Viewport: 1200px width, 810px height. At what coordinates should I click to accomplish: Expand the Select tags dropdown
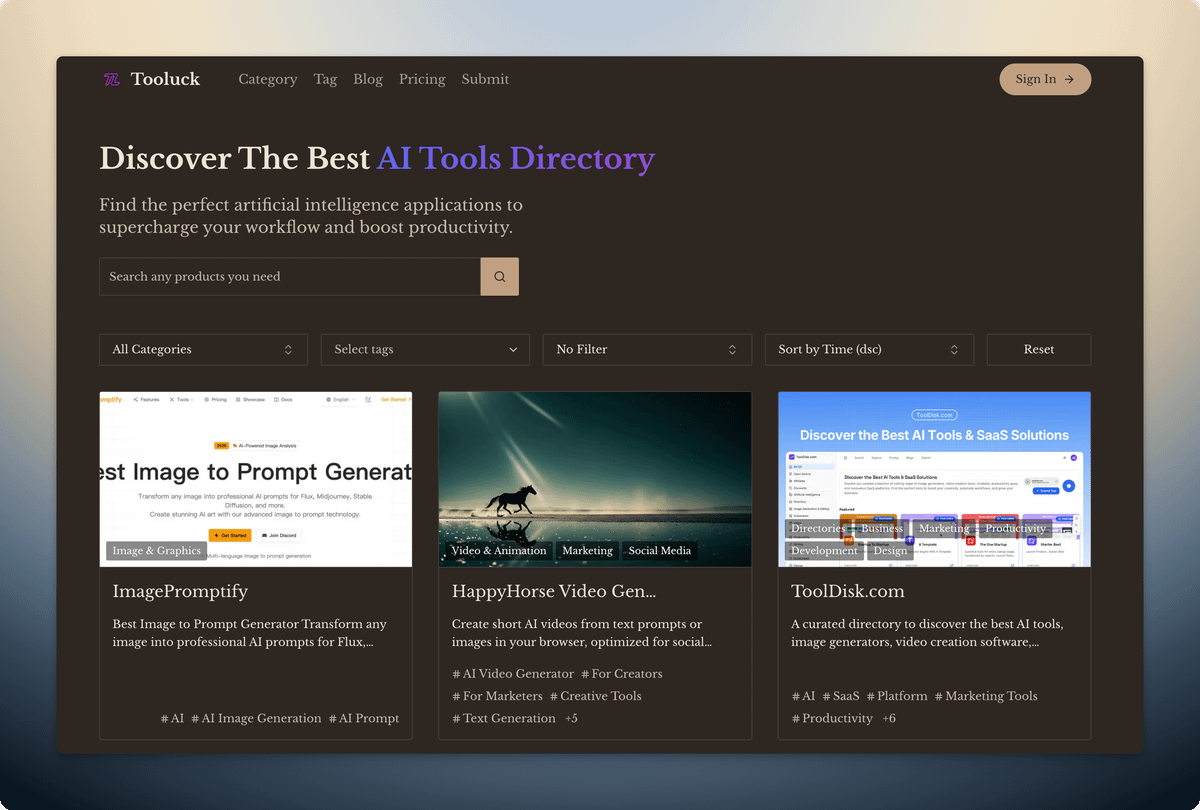[425, 349]
